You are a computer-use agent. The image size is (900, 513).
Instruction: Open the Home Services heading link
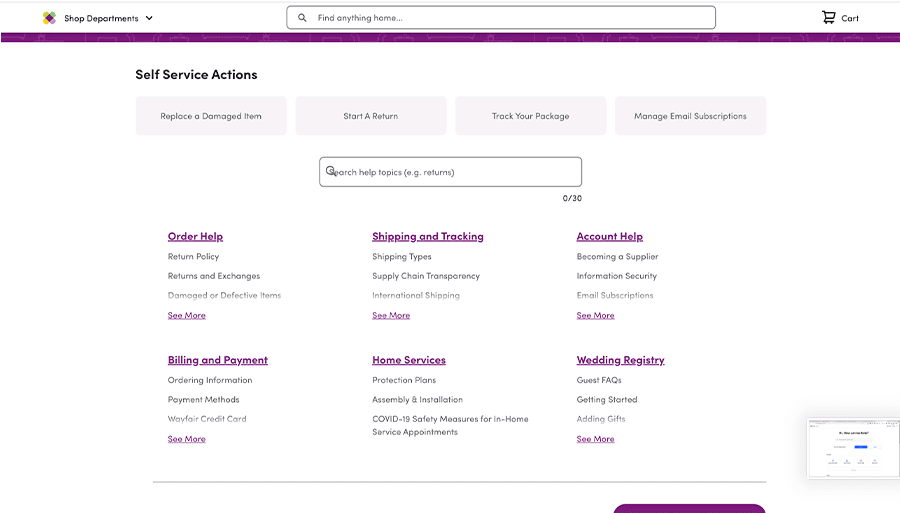pyautogui.click(x=409, y=360)
